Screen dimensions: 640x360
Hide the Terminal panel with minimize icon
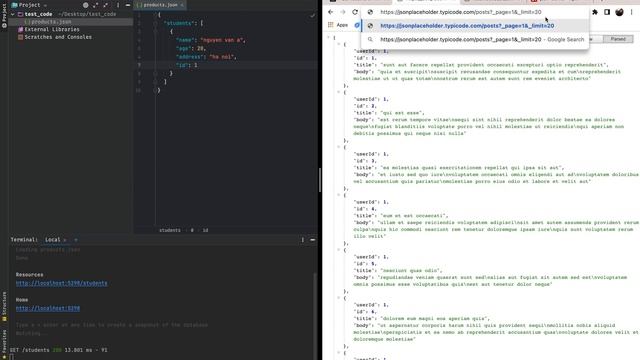point(313,240)
